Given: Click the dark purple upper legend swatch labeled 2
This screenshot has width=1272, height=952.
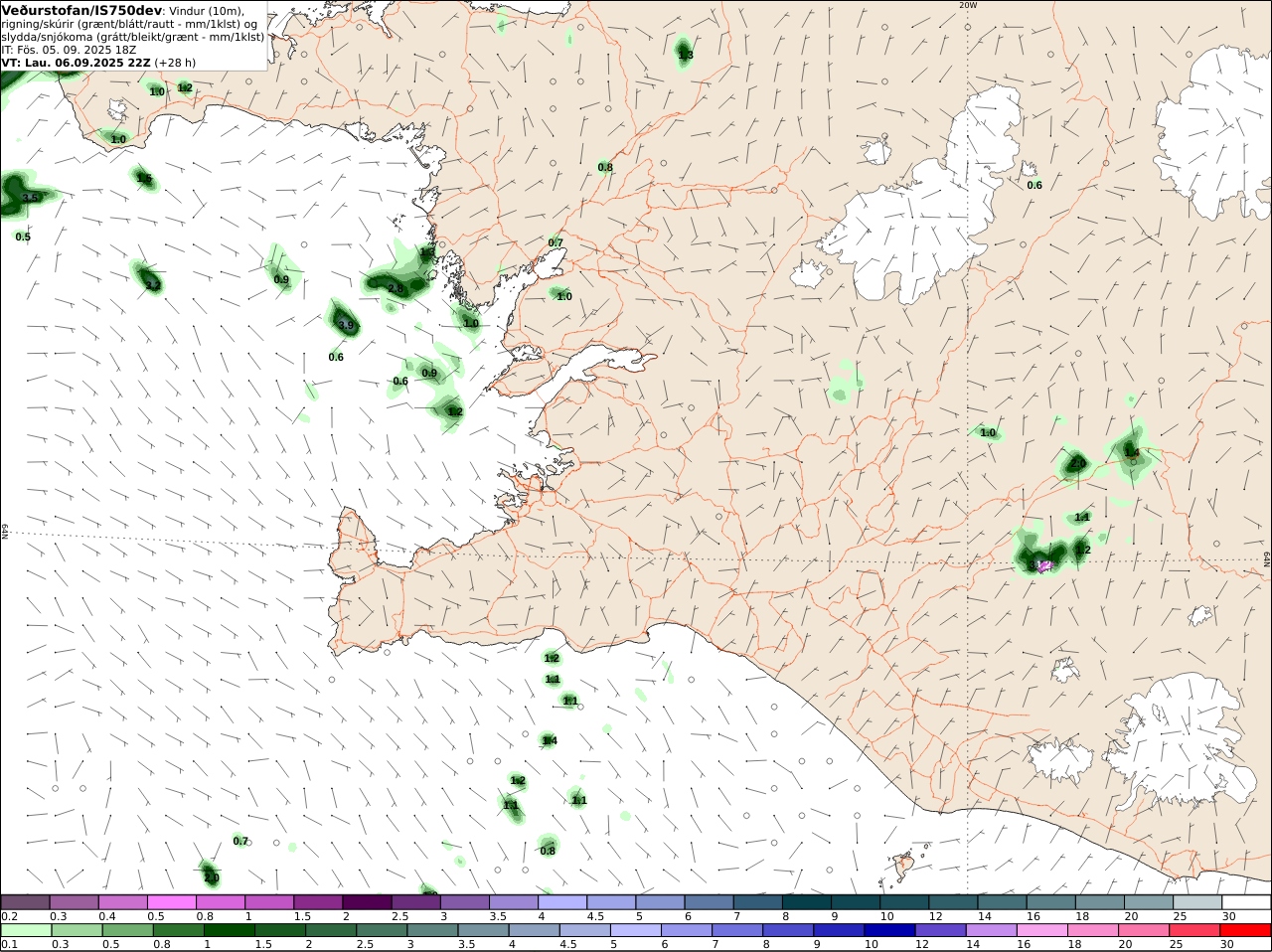Looking at the screenshot, I should tap(367, 902).
